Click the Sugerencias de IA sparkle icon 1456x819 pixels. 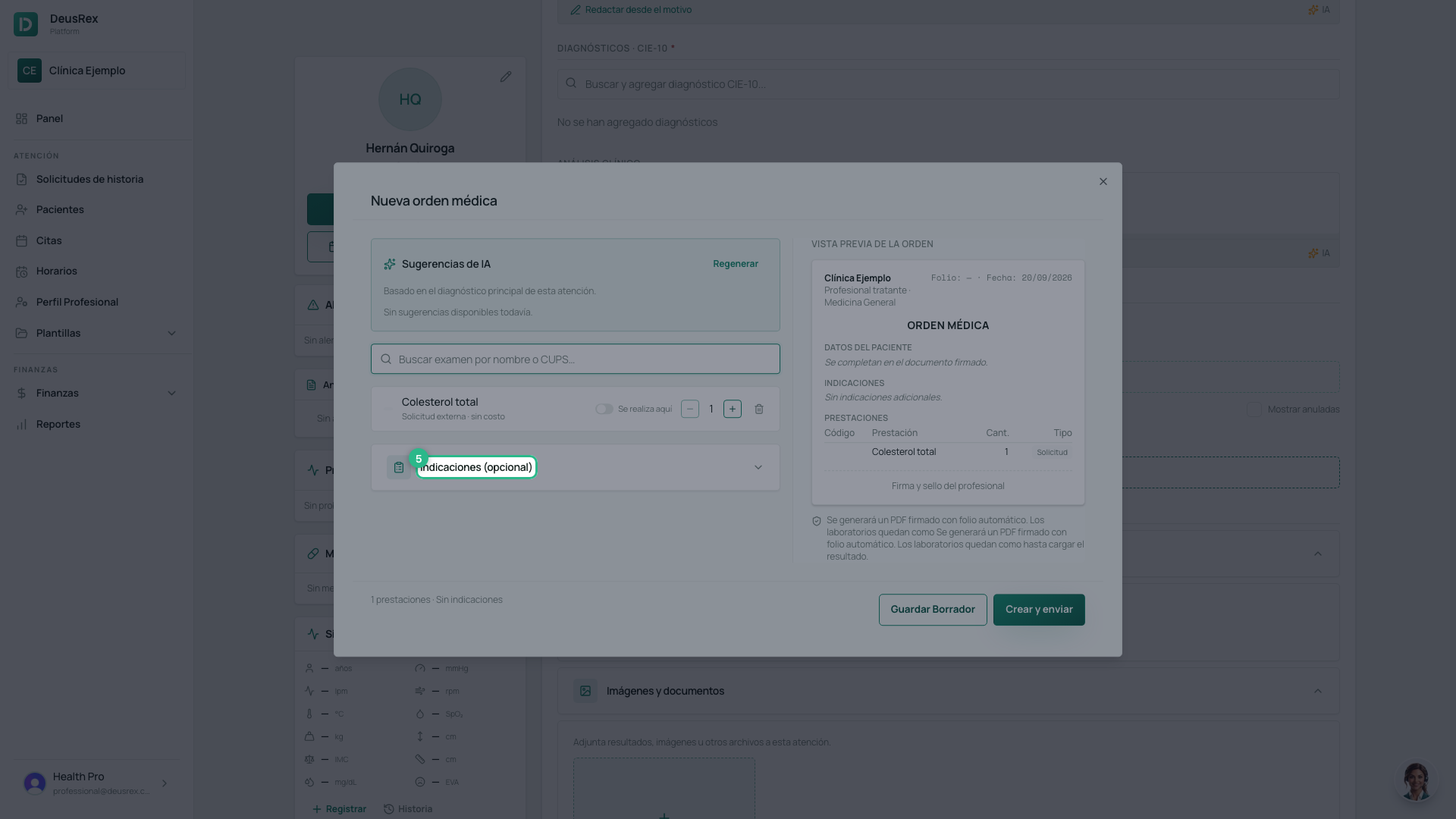click(390, 264)
